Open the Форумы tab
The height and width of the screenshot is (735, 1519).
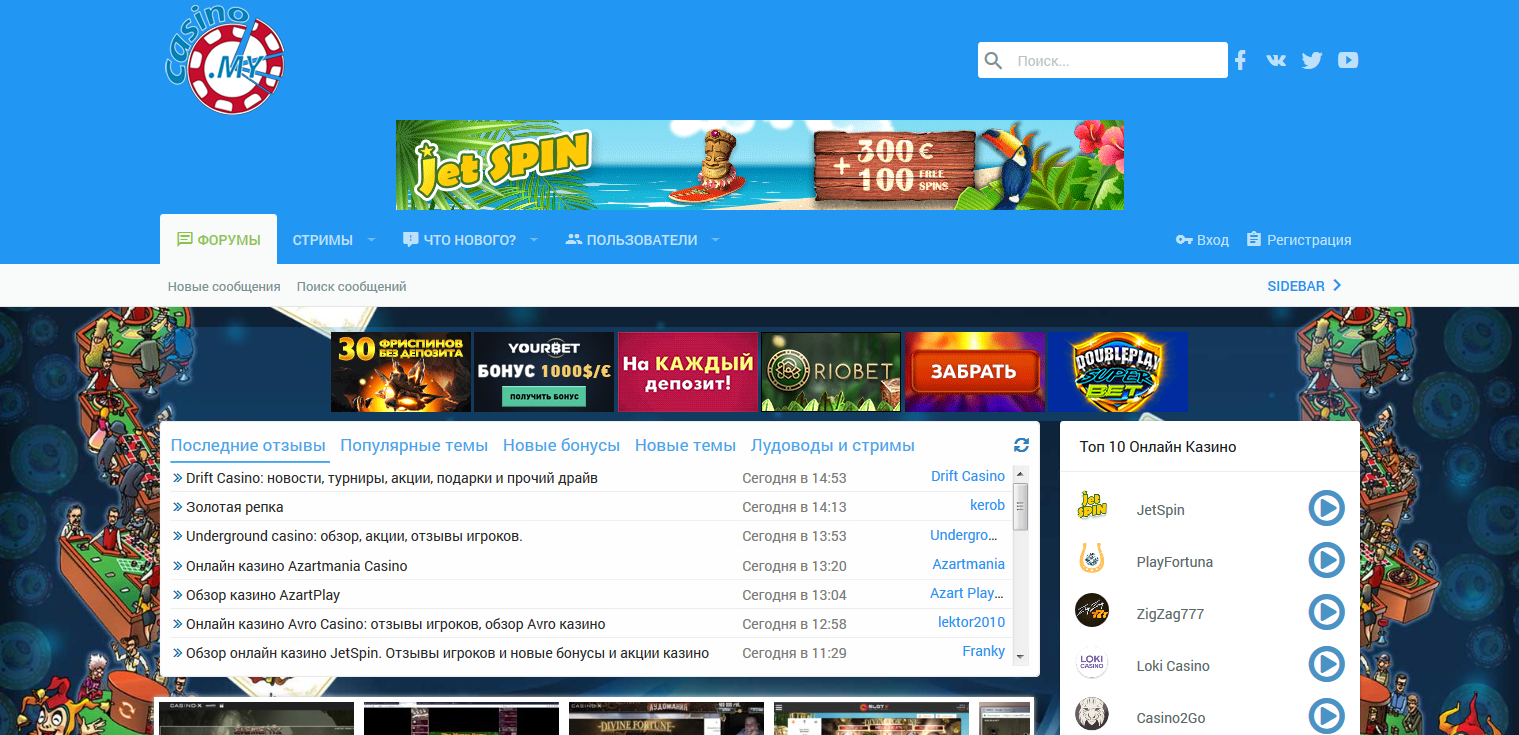pyautogui.click(x=218, y=239)
